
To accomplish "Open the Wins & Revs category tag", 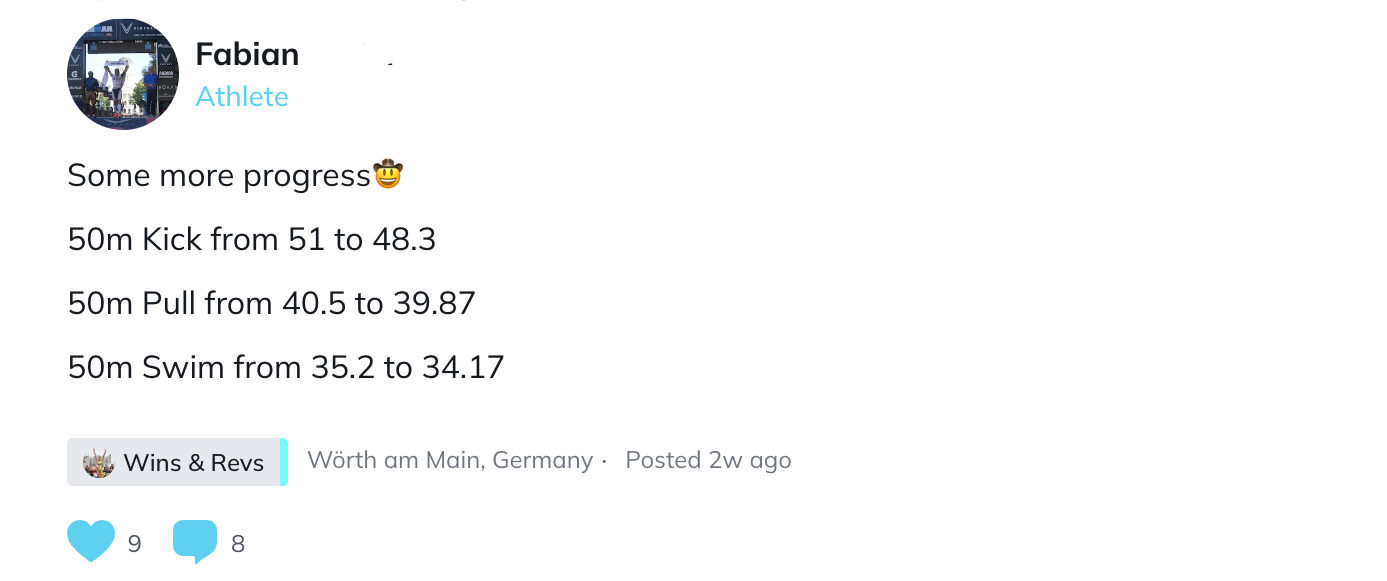I will point(174,462).
